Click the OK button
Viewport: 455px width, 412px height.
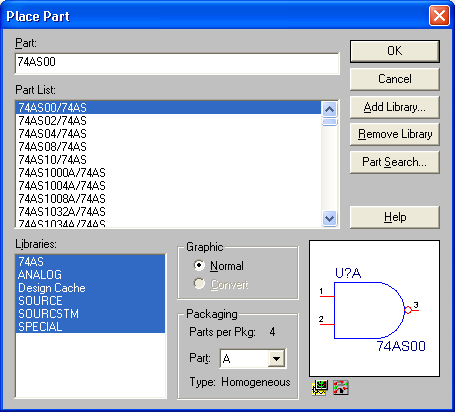[395, 51]
